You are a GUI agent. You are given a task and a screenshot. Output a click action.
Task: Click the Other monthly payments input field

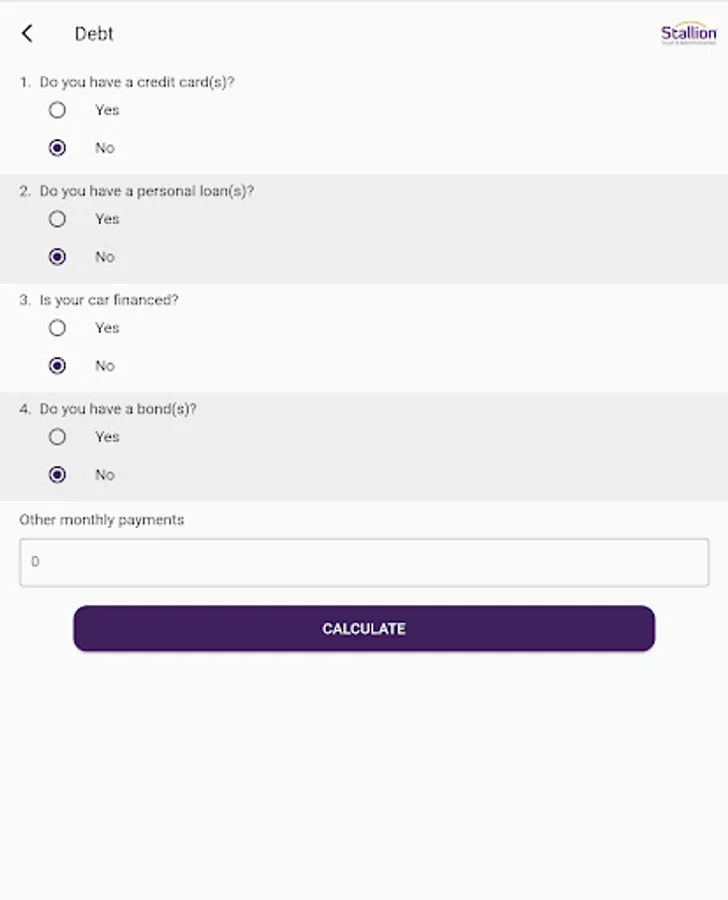pyautogui.click(x=364, y=562)
